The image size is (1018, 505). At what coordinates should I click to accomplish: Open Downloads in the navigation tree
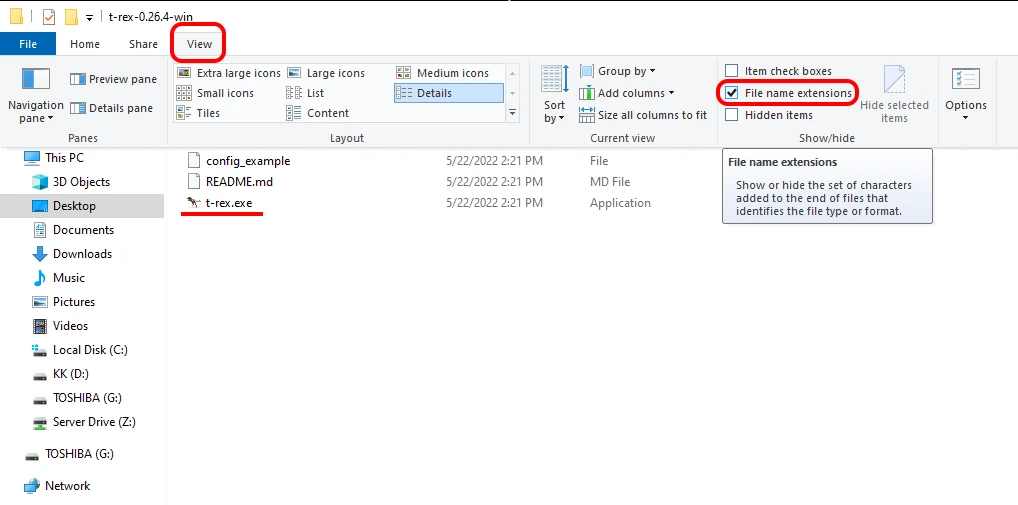pos(82,254)
